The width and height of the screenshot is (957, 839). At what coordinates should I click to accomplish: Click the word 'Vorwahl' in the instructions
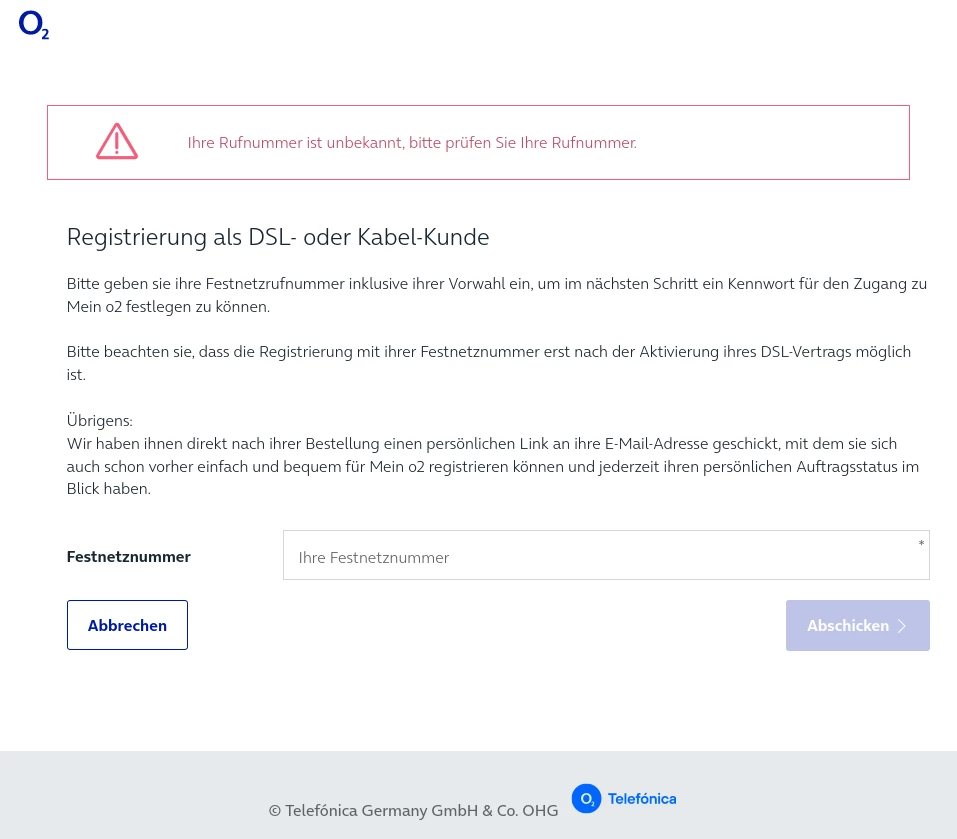pos(543,284)
